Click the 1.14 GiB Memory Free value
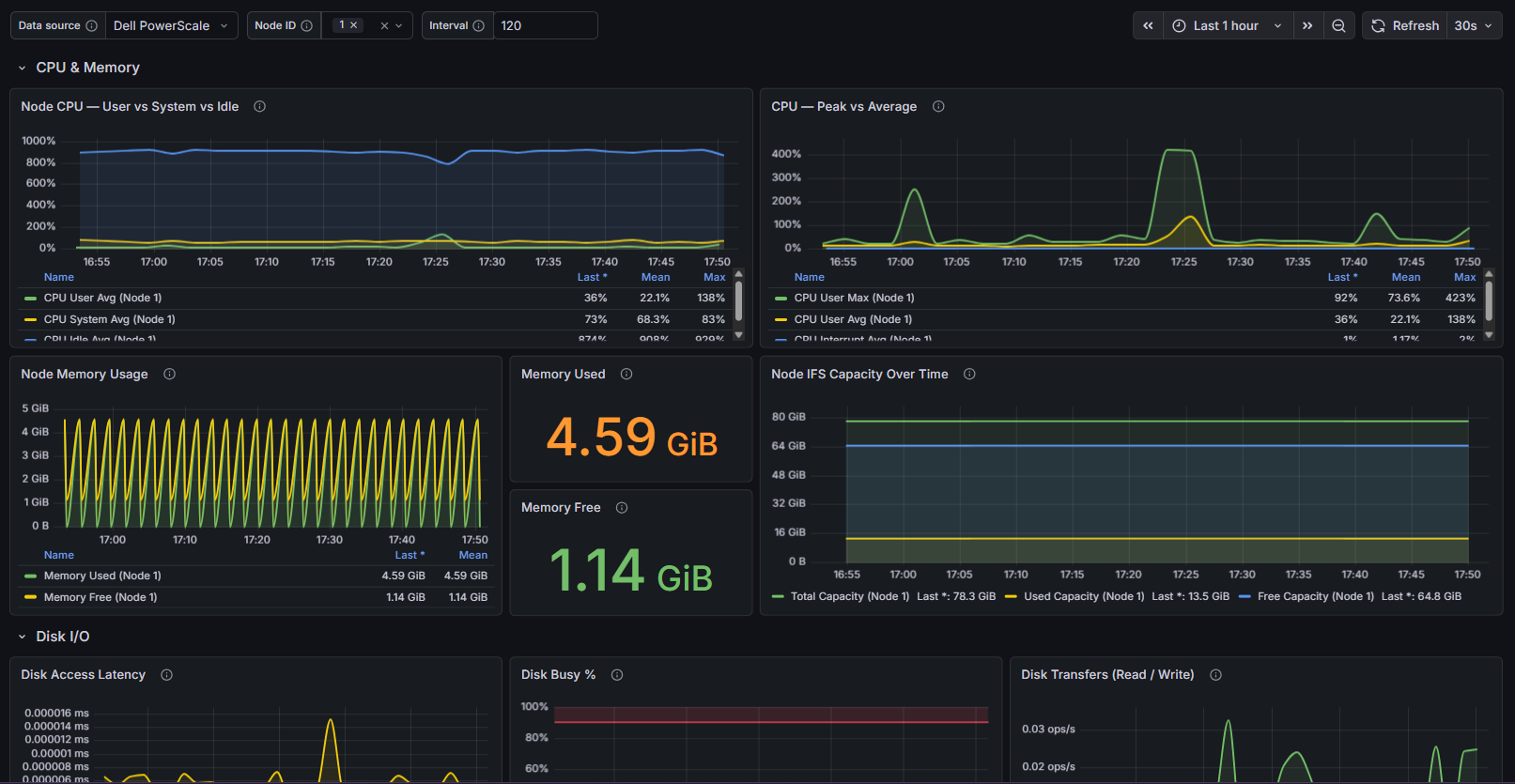Image resolution: width=1515 pixels, height=784 pixels. 631,571
